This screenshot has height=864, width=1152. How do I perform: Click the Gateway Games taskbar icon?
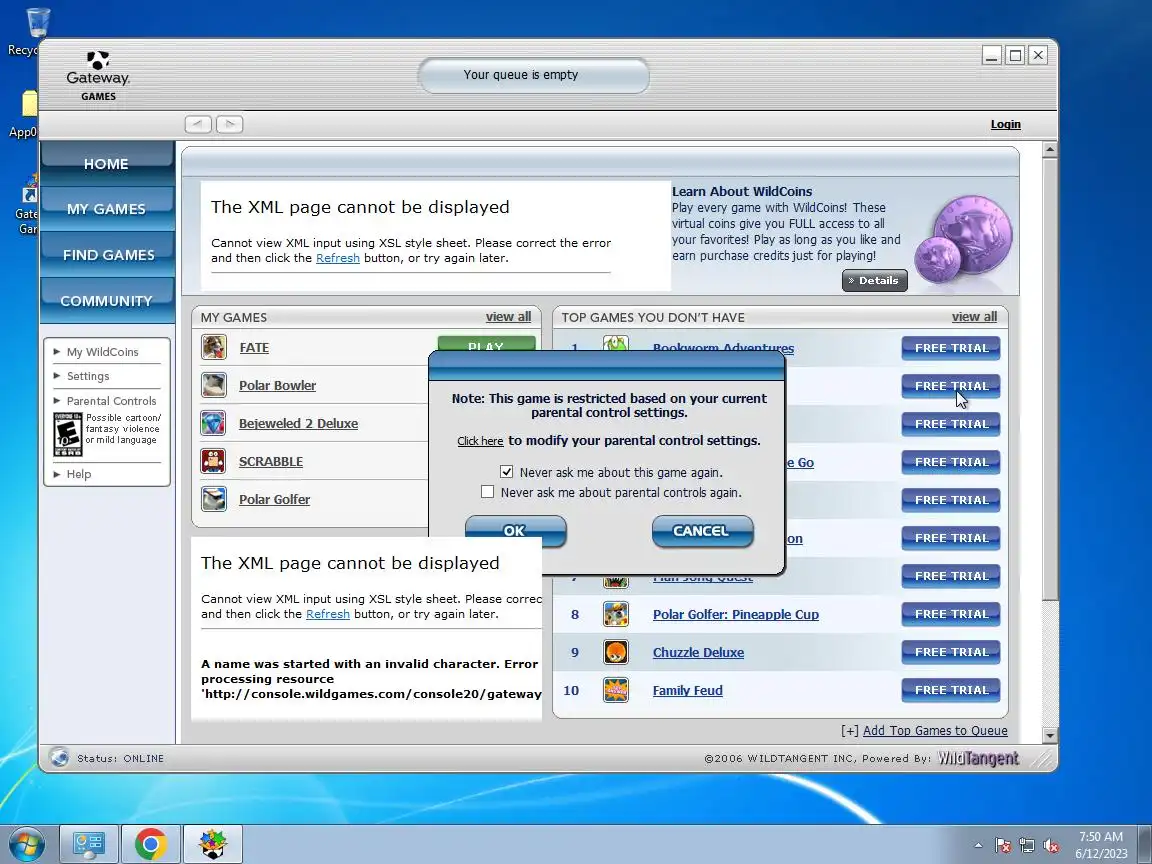212,844
